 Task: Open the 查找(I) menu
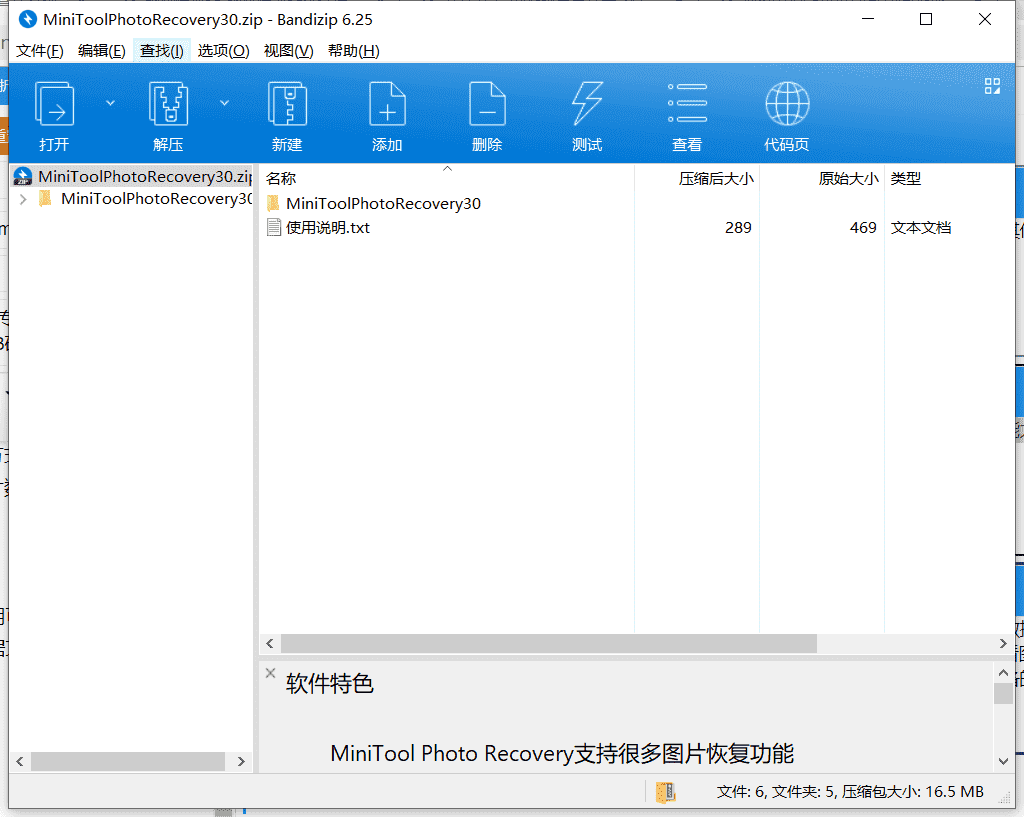tap(161, 51)
